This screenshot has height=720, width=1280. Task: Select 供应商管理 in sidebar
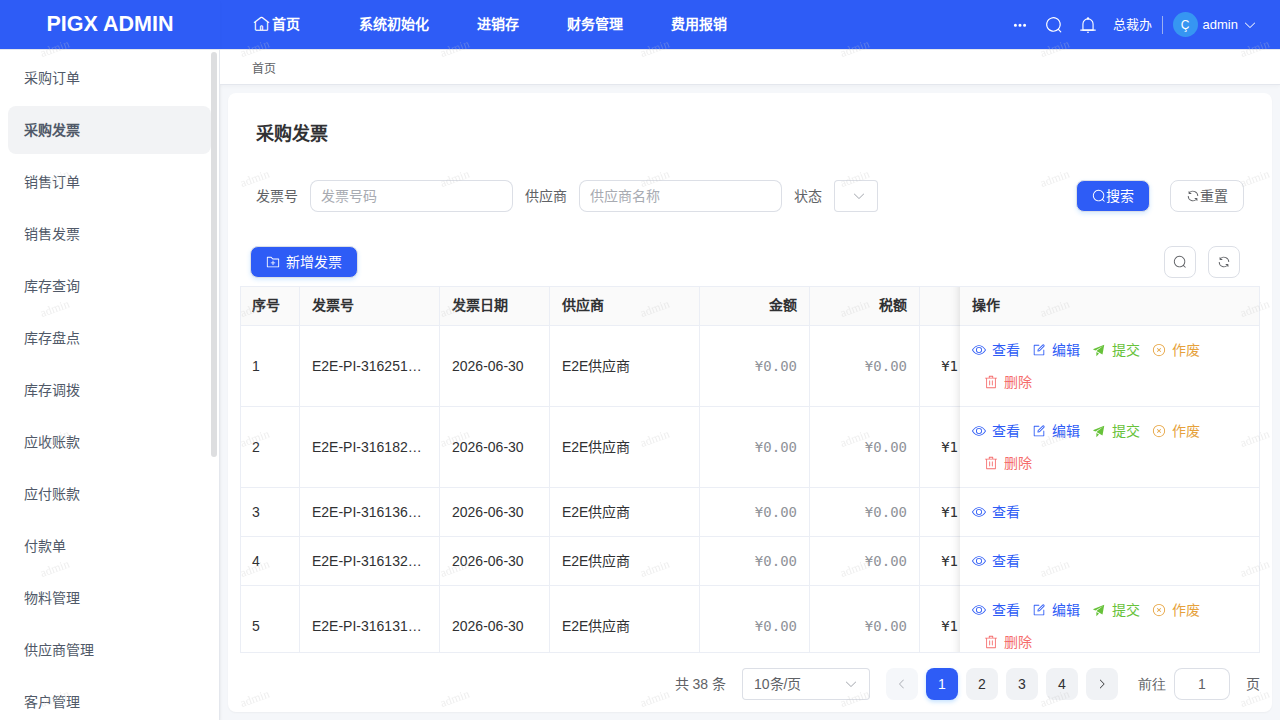click(109, 650)
